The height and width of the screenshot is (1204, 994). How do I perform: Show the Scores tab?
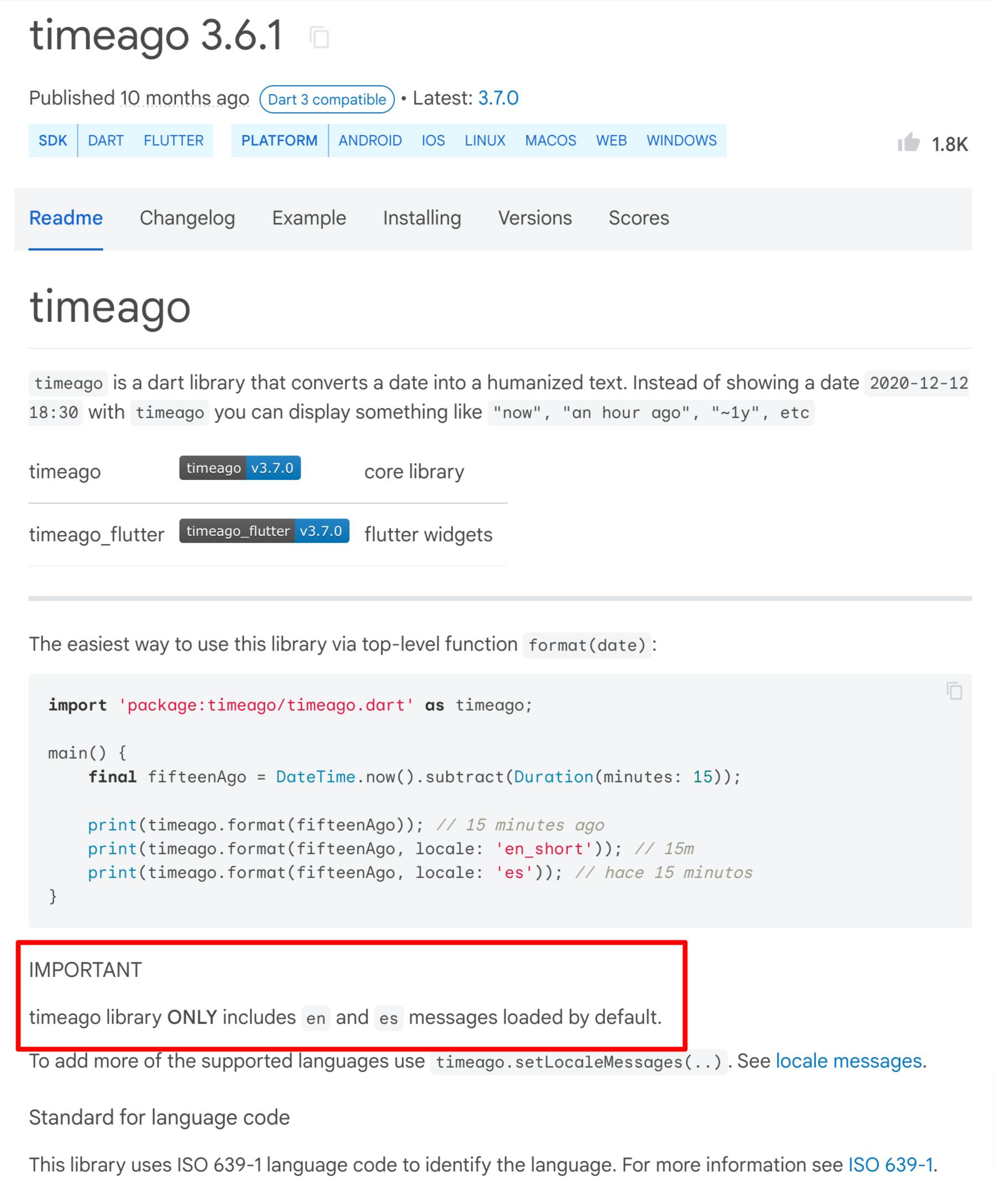(x=638, y=218)
